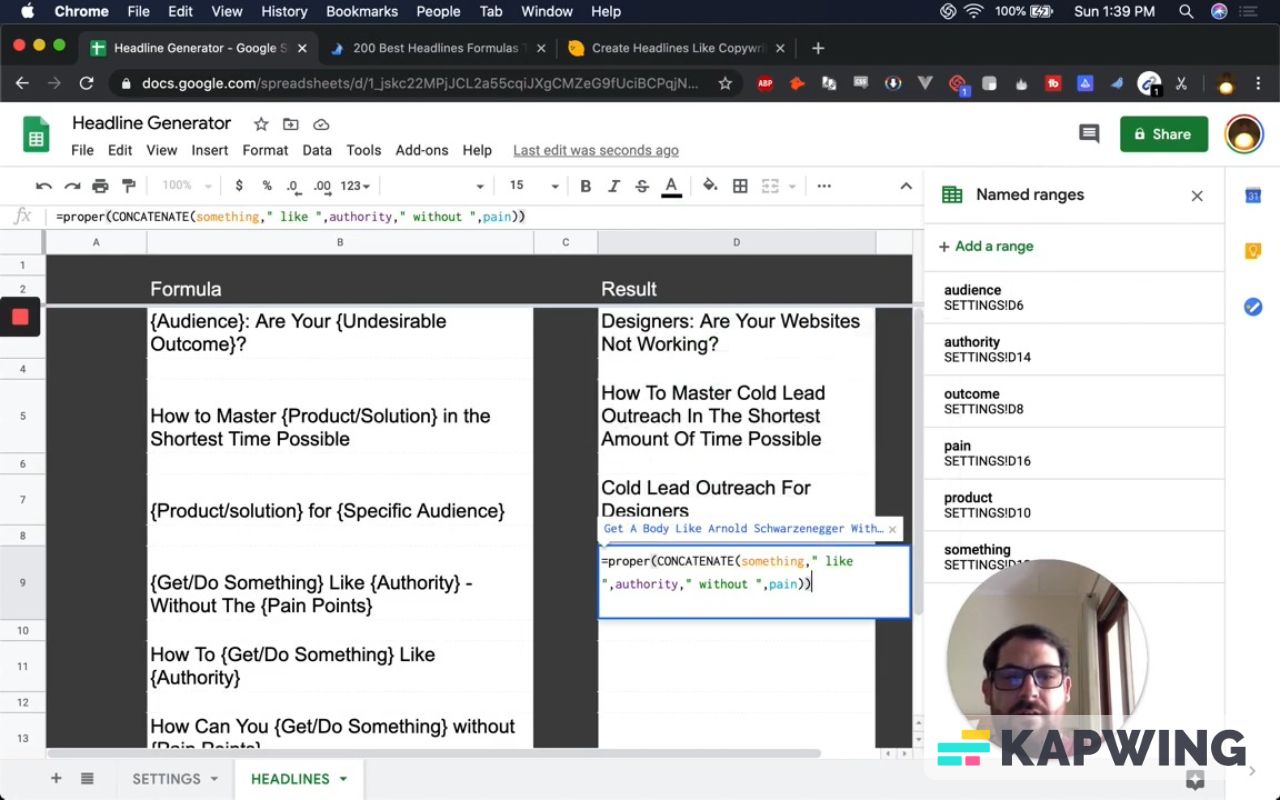Open the HEADLINES sheet tab dropdown arrow
This screenshot has height=800, width=1280.
click(x=343, y=779)
